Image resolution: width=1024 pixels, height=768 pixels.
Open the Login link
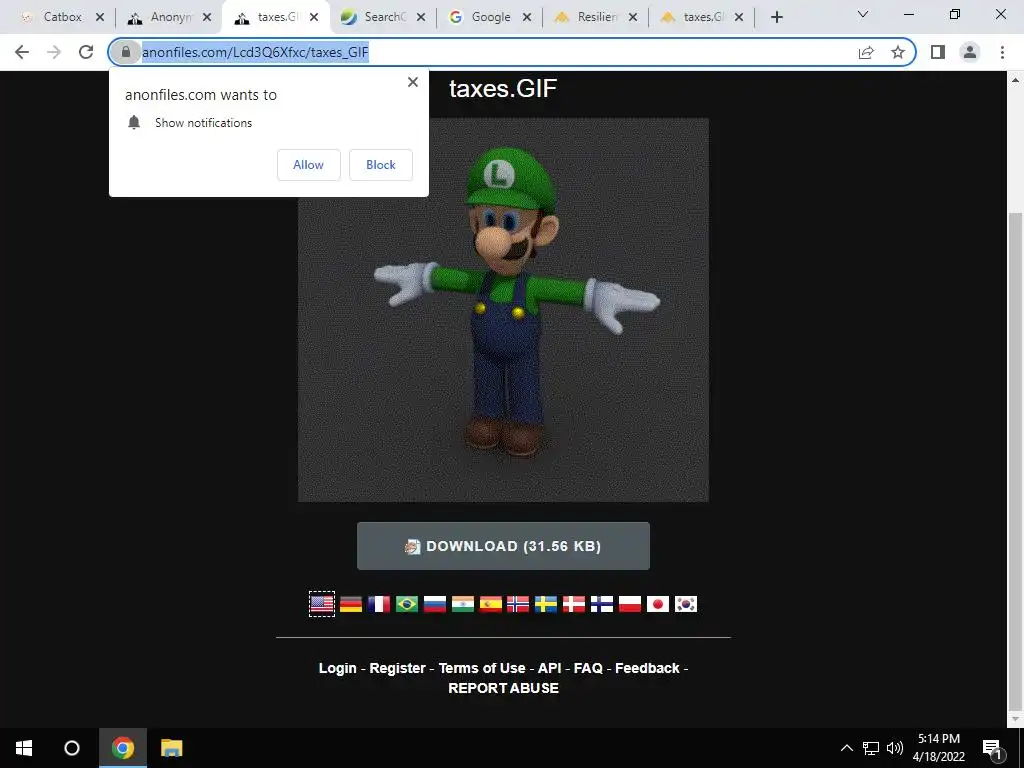(338, 668)
